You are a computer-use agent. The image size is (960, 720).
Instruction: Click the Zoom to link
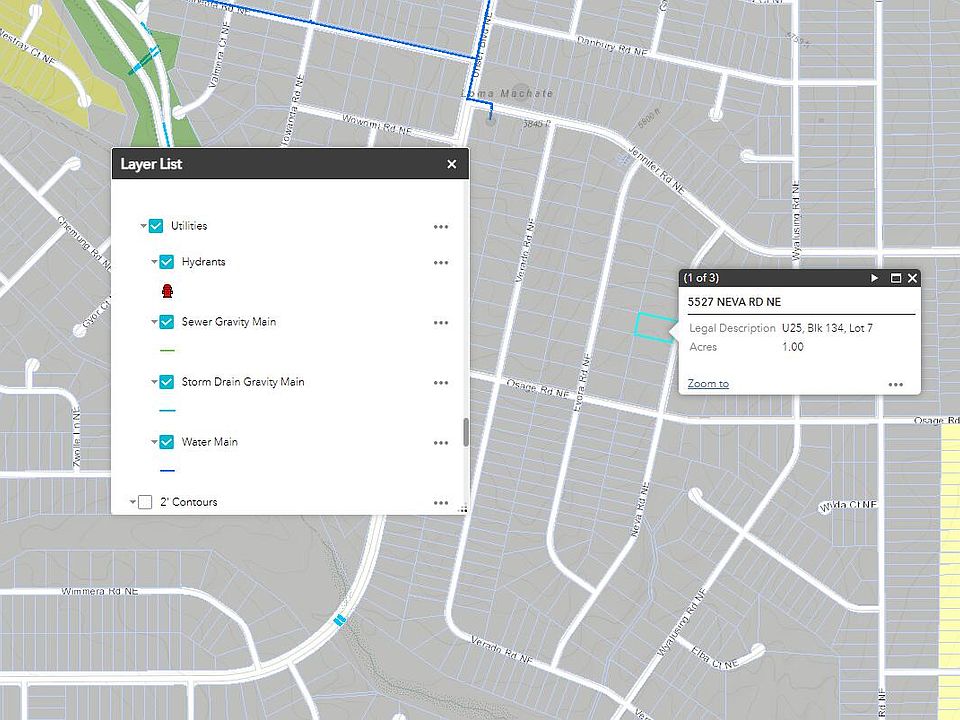click(x=708, y=383)
